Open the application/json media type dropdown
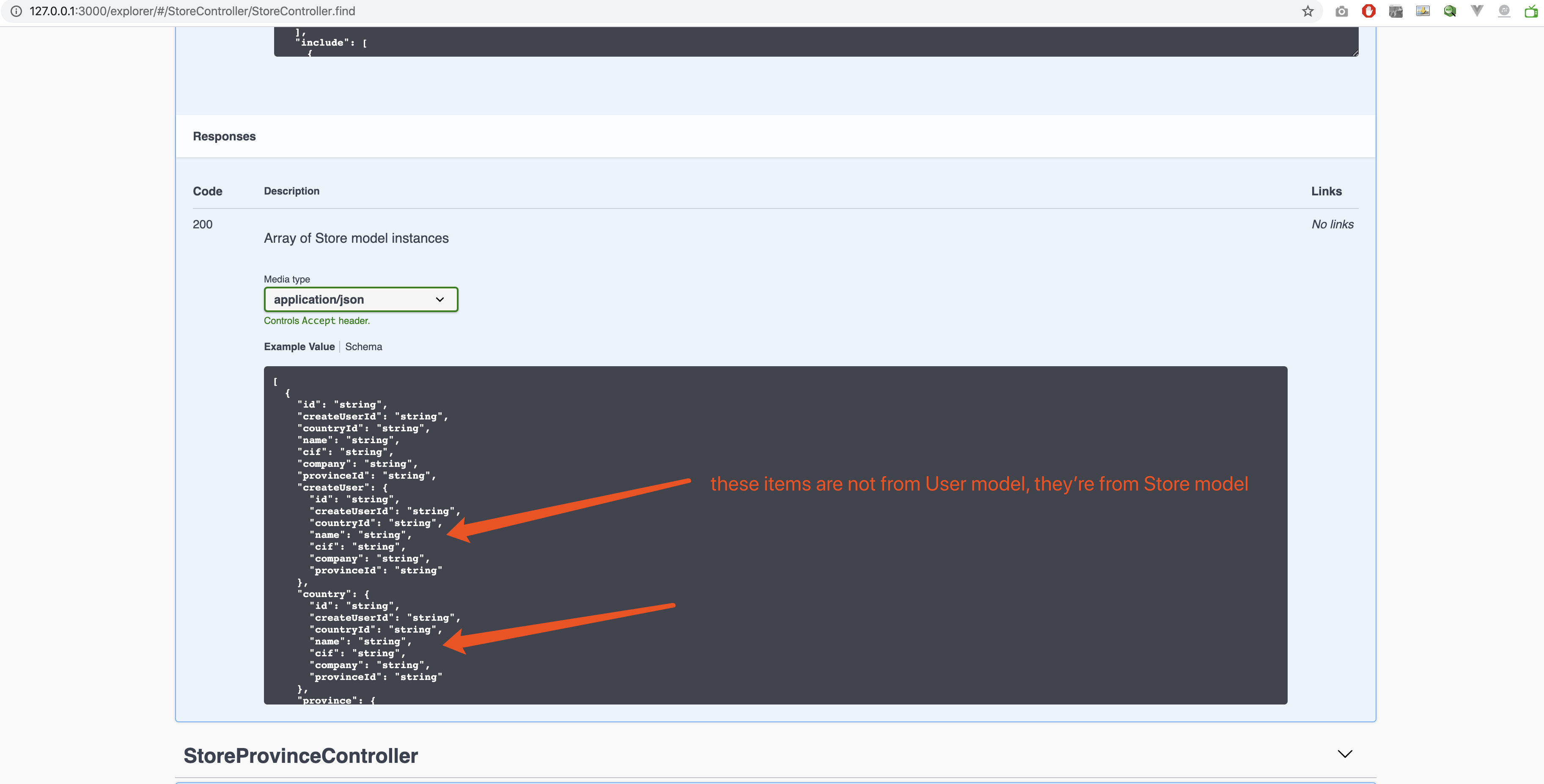The image size is (1544, 784). point(361,300)
